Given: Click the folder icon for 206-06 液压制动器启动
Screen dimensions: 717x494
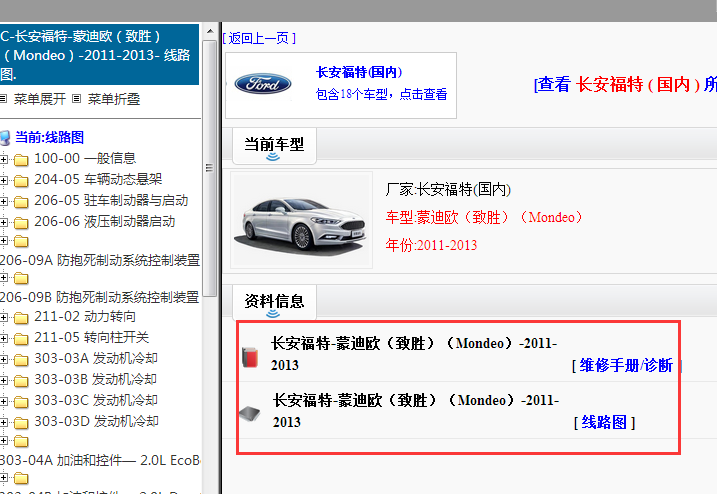Looking at the screenshot, I should 21,223.
